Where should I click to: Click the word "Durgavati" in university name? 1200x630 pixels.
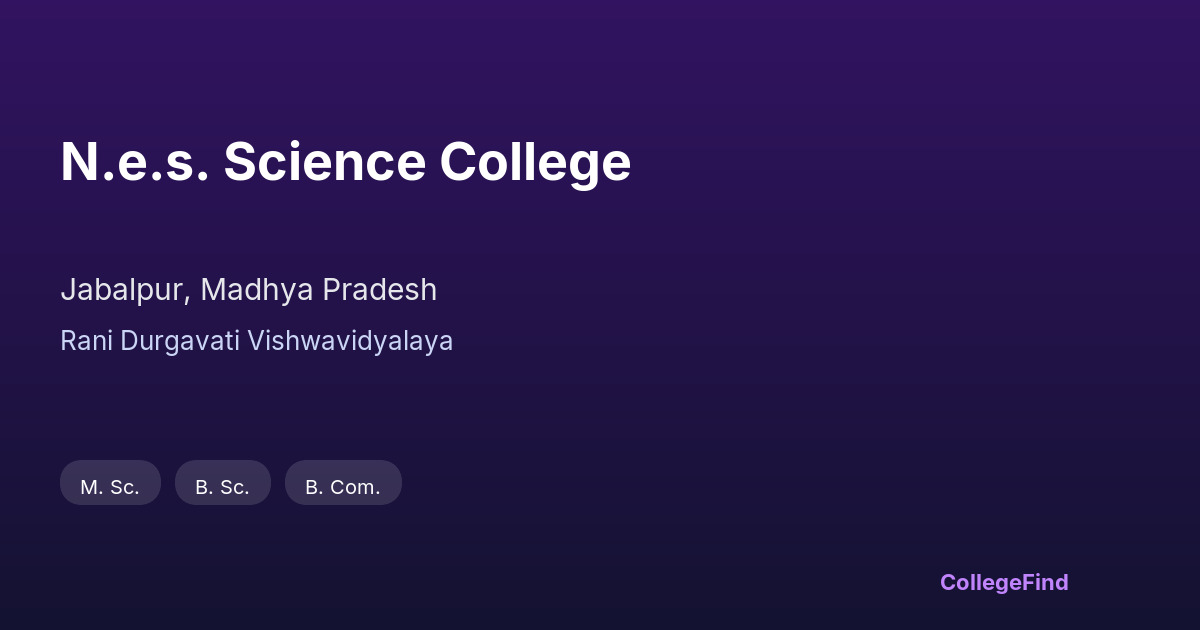pos(180,341)
